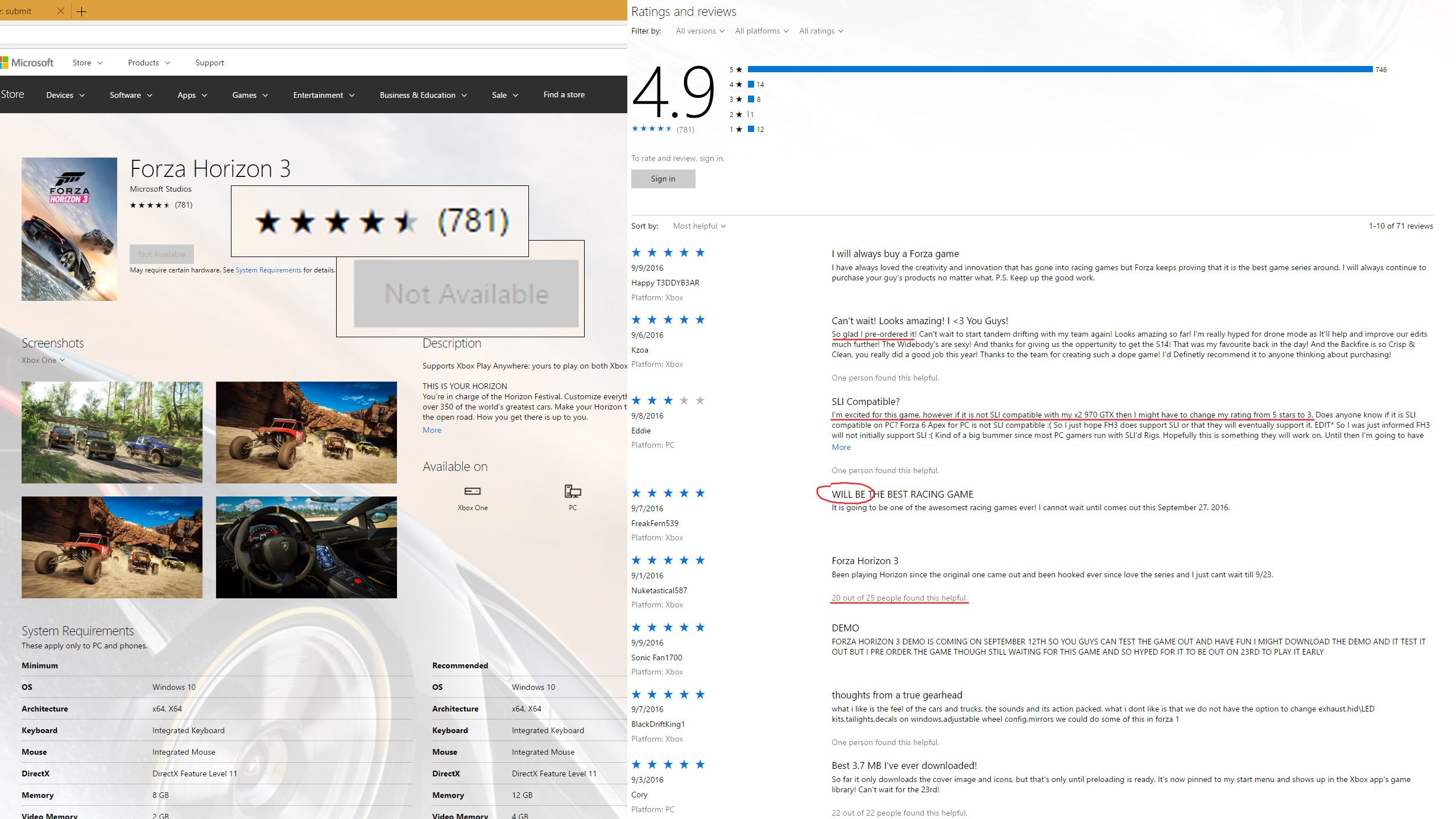Open the Forza Horizon 3 cover art
This screenshot has width=1456, height=819.
tap(69, 229)
